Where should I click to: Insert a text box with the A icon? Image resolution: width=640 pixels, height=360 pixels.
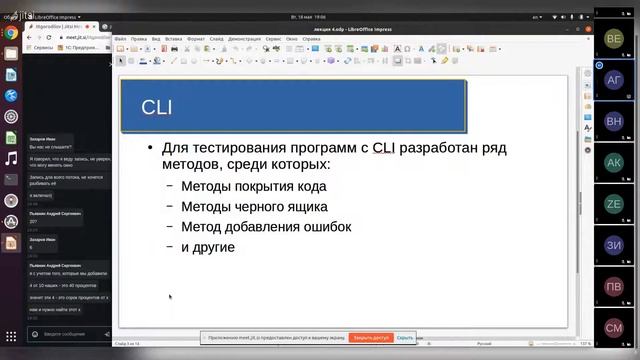397,49
